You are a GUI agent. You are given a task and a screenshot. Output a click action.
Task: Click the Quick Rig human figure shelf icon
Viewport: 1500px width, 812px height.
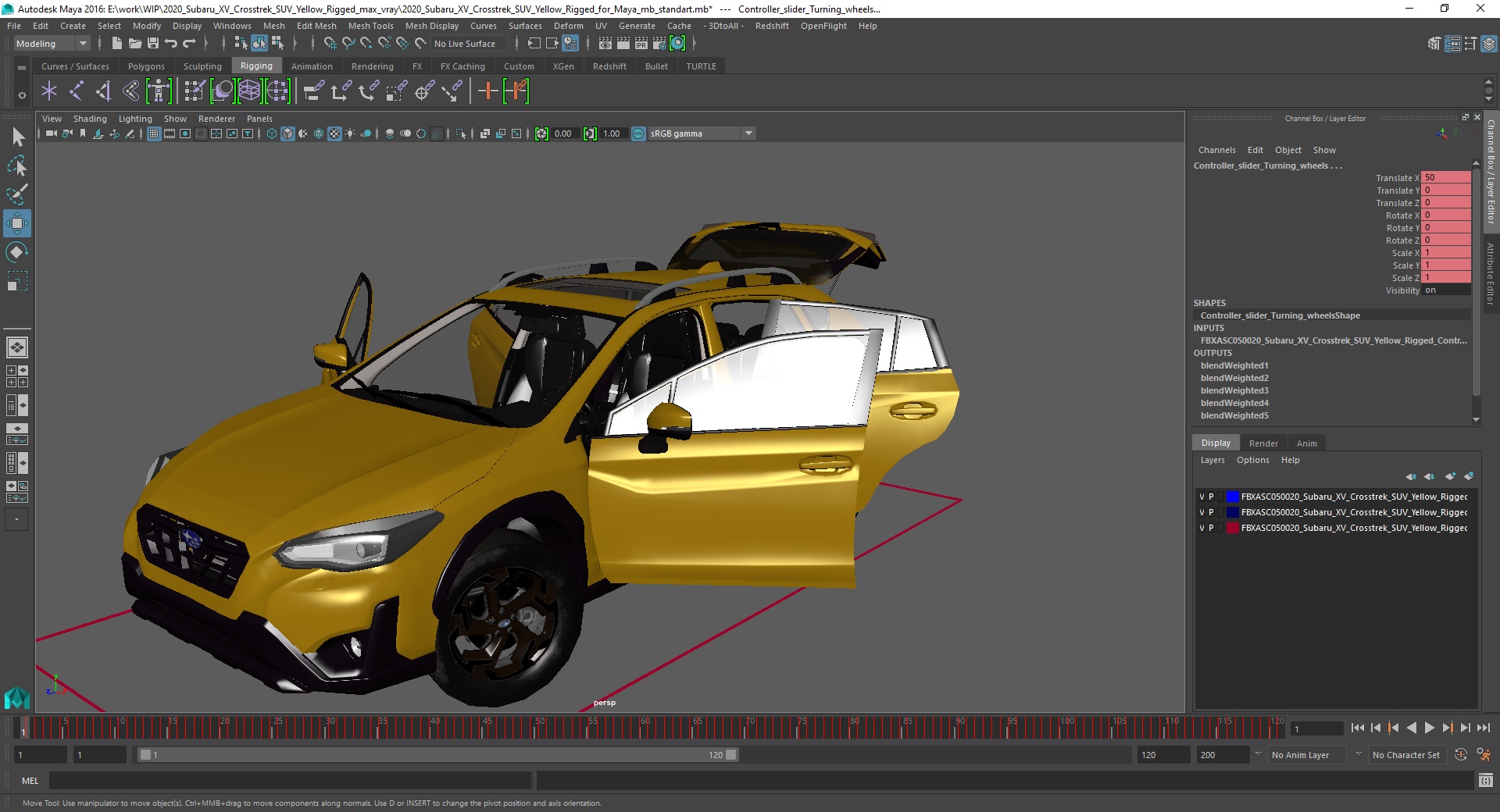point(159,91)
